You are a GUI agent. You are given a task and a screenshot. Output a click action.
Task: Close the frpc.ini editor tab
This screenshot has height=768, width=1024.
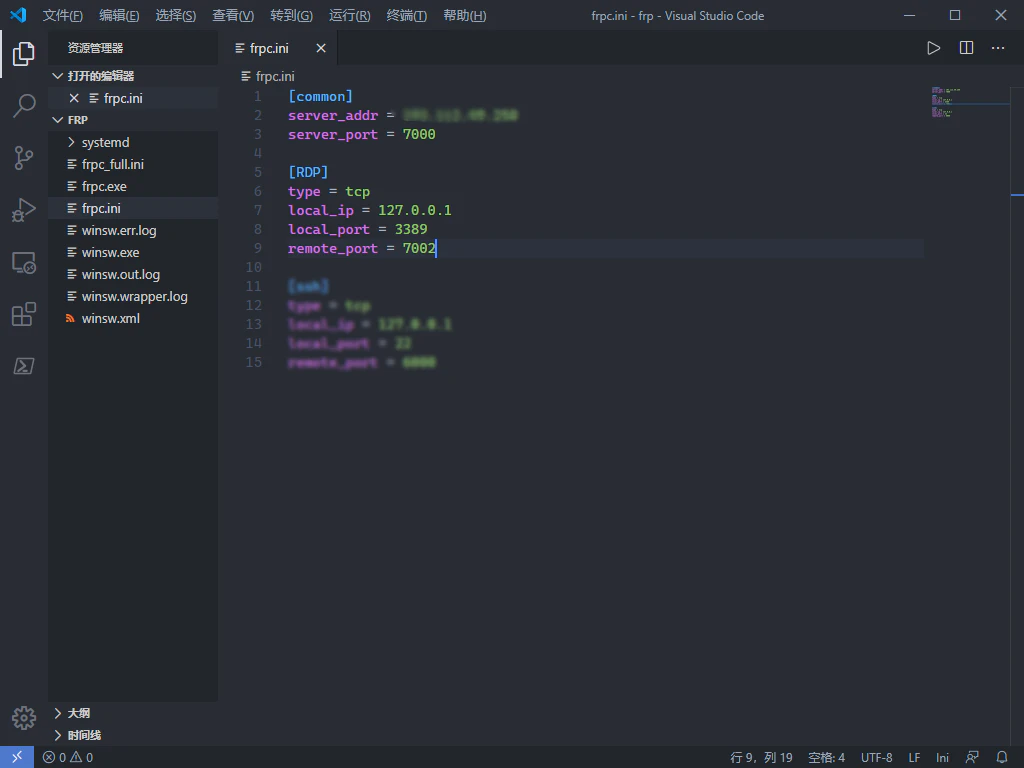click(x=321, y=48)
